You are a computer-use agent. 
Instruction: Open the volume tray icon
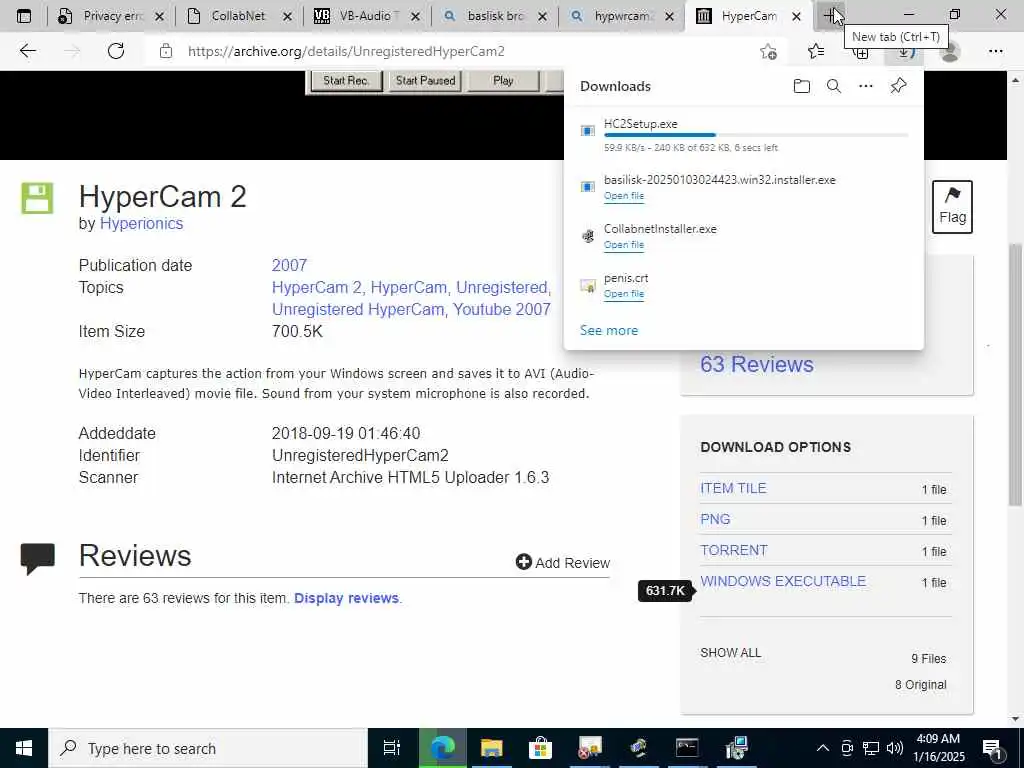895,748
